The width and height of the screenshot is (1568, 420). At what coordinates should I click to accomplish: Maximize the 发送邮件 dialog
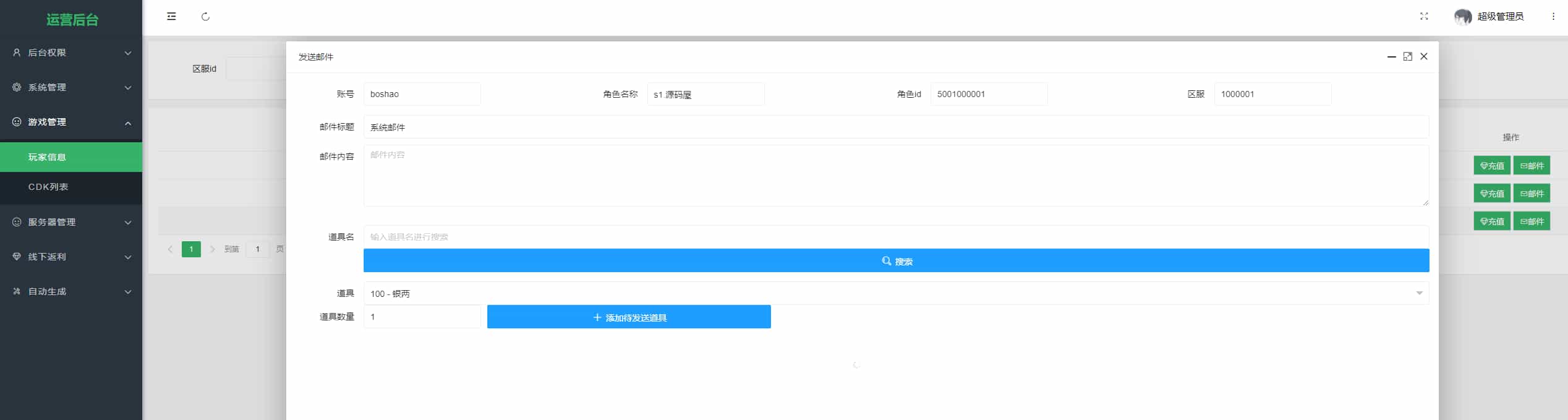pyautogui.click(x=1407, y=56)
